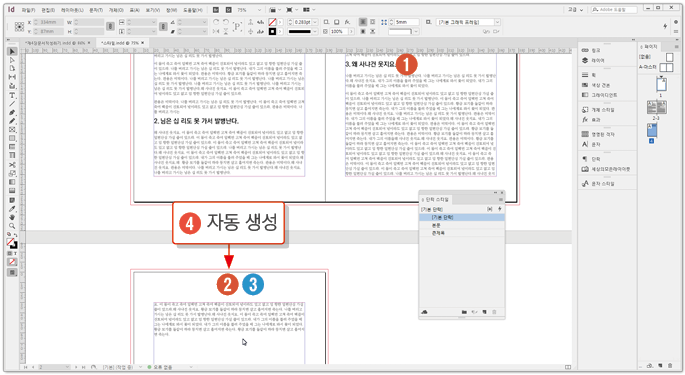This screenshot has width=685, height=375.
Task: Create new style in Paragraph Styles panel
Action: (x=484, y=312)
